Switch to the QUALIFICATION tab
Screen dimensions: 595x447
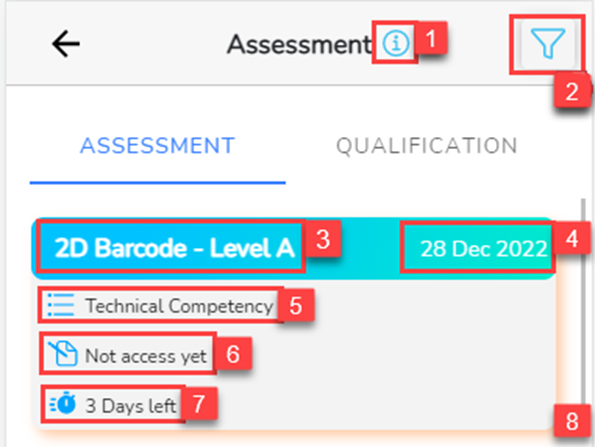tap(427, 146)
